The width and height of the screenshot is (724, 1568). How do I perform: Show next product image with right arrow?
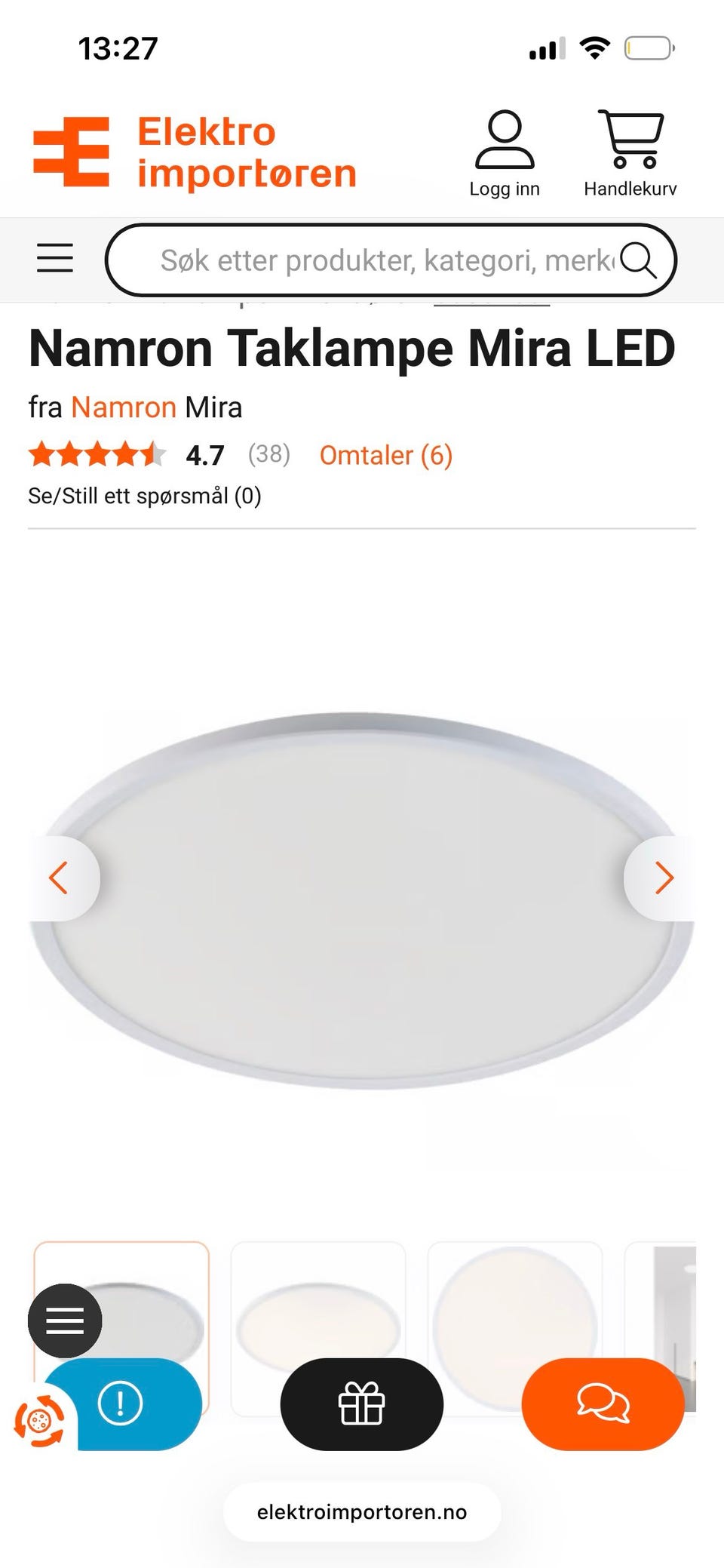coord(662,878)
